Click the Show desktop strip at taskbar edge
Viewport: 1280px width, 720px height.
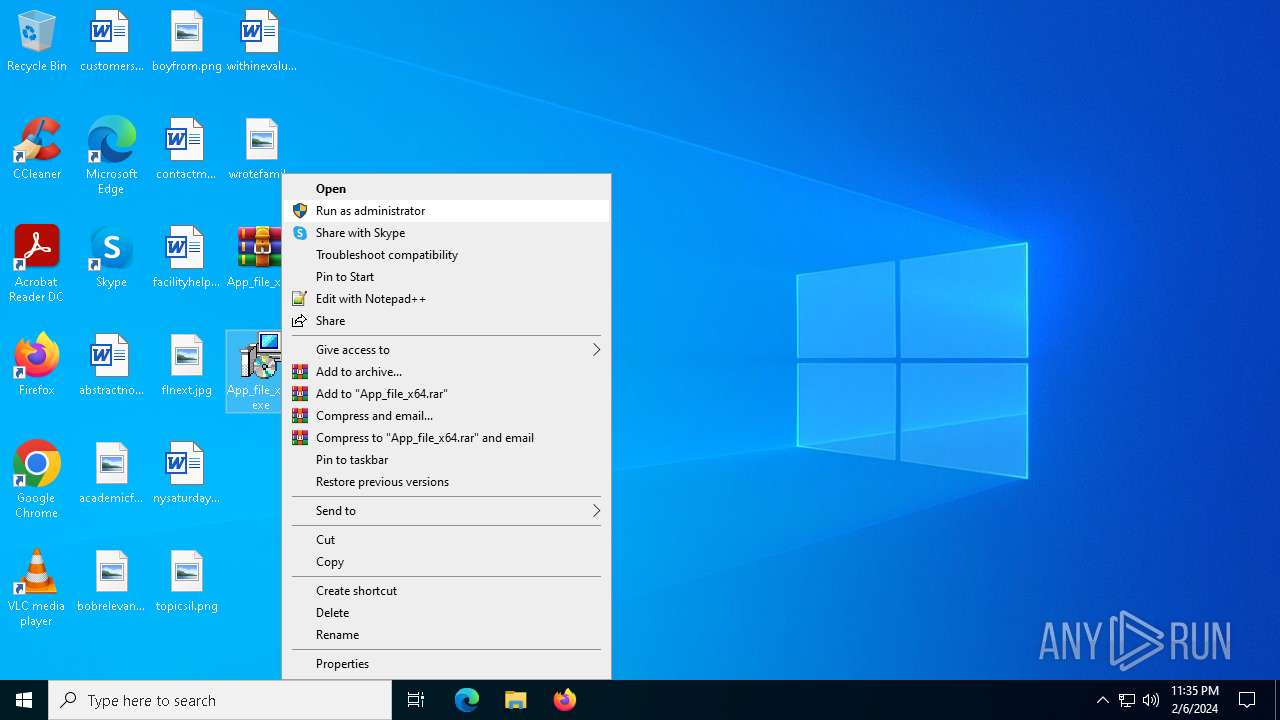click(1277, 700)
